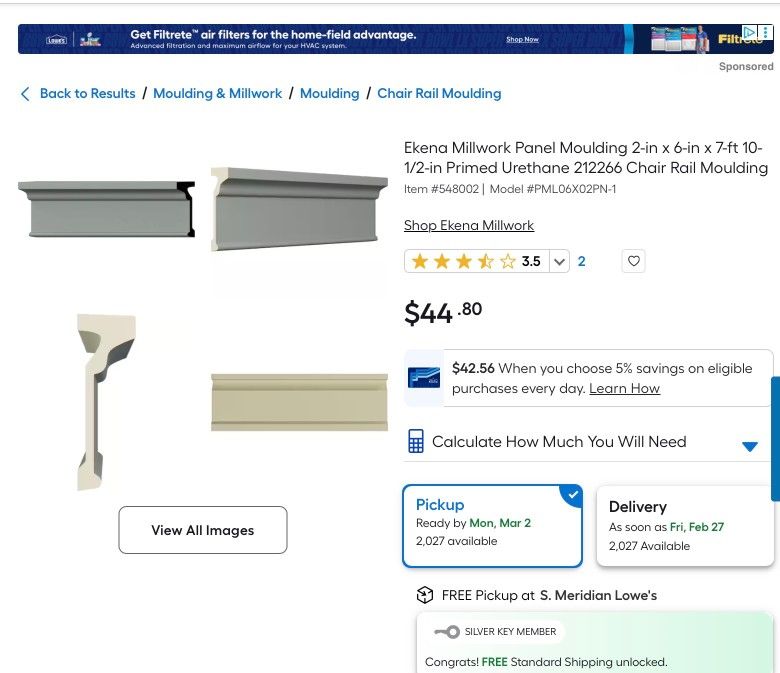
Task: Select the Pickup fulfillment option
Action: click(x=491, y=525)
